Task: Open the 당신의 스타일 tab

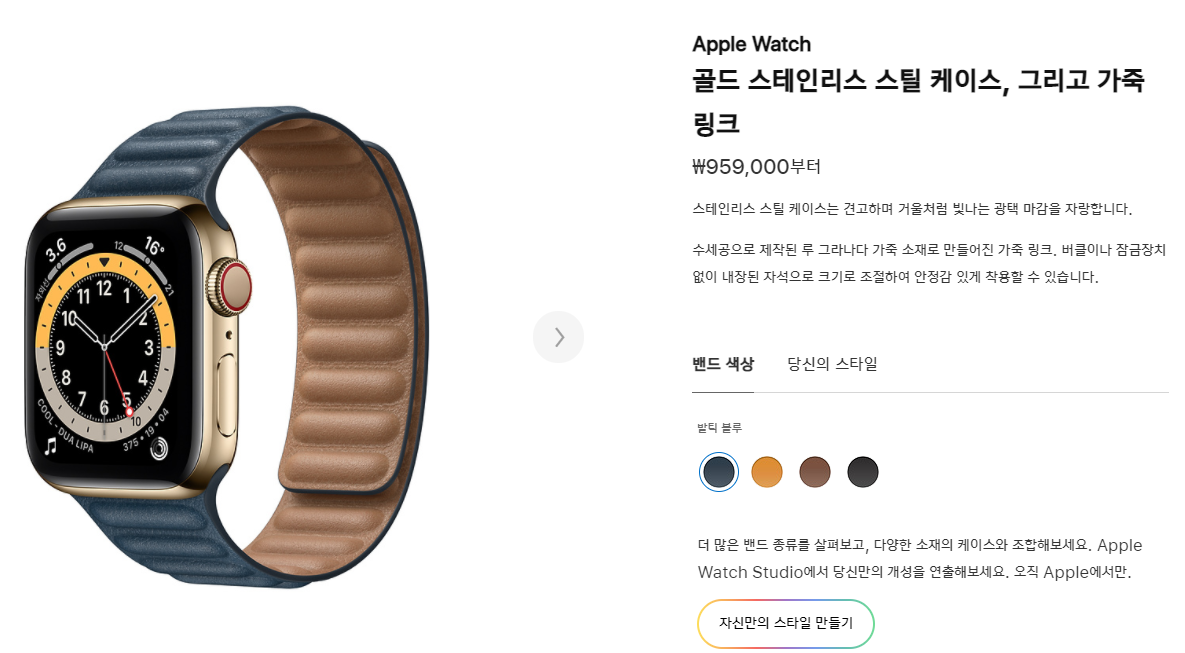Action: point(832,364)
